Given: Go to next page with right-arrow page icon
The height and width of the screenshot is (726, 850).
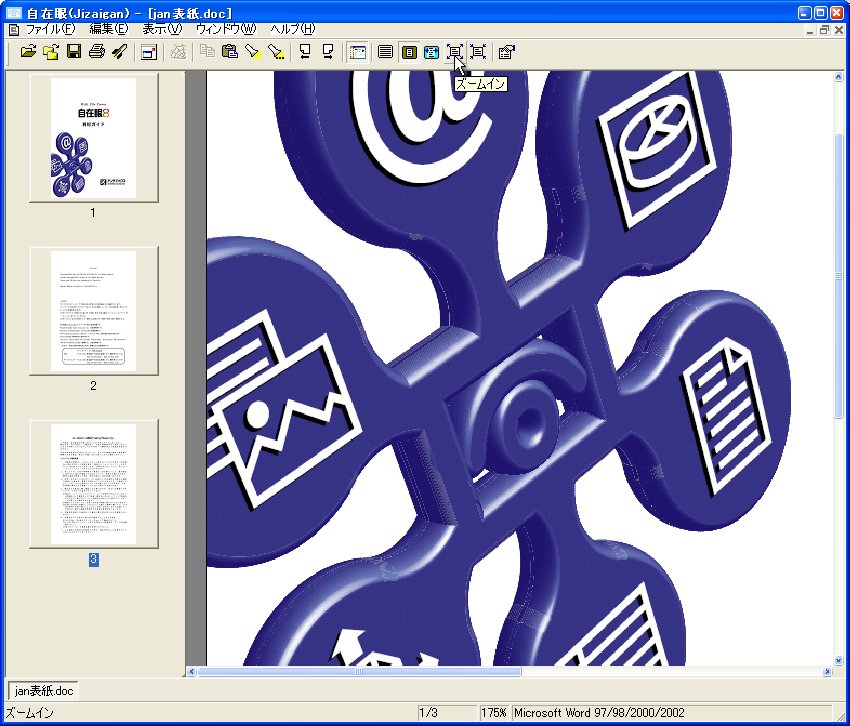Looking at the screenshot, I should point(328,52).
